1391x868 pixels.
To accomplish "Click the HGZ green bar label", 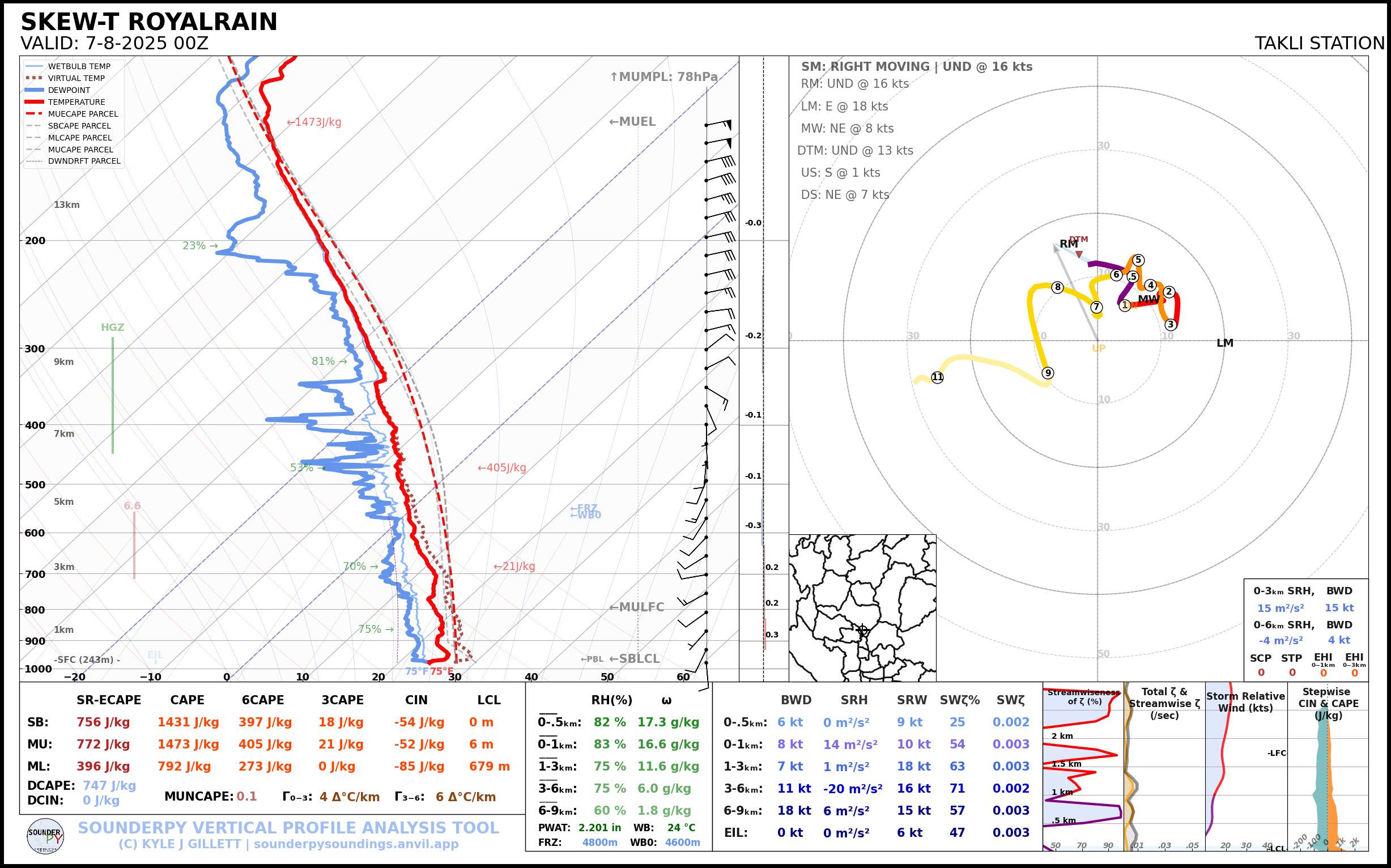I will pyautogui.click(x=113, y=327).
